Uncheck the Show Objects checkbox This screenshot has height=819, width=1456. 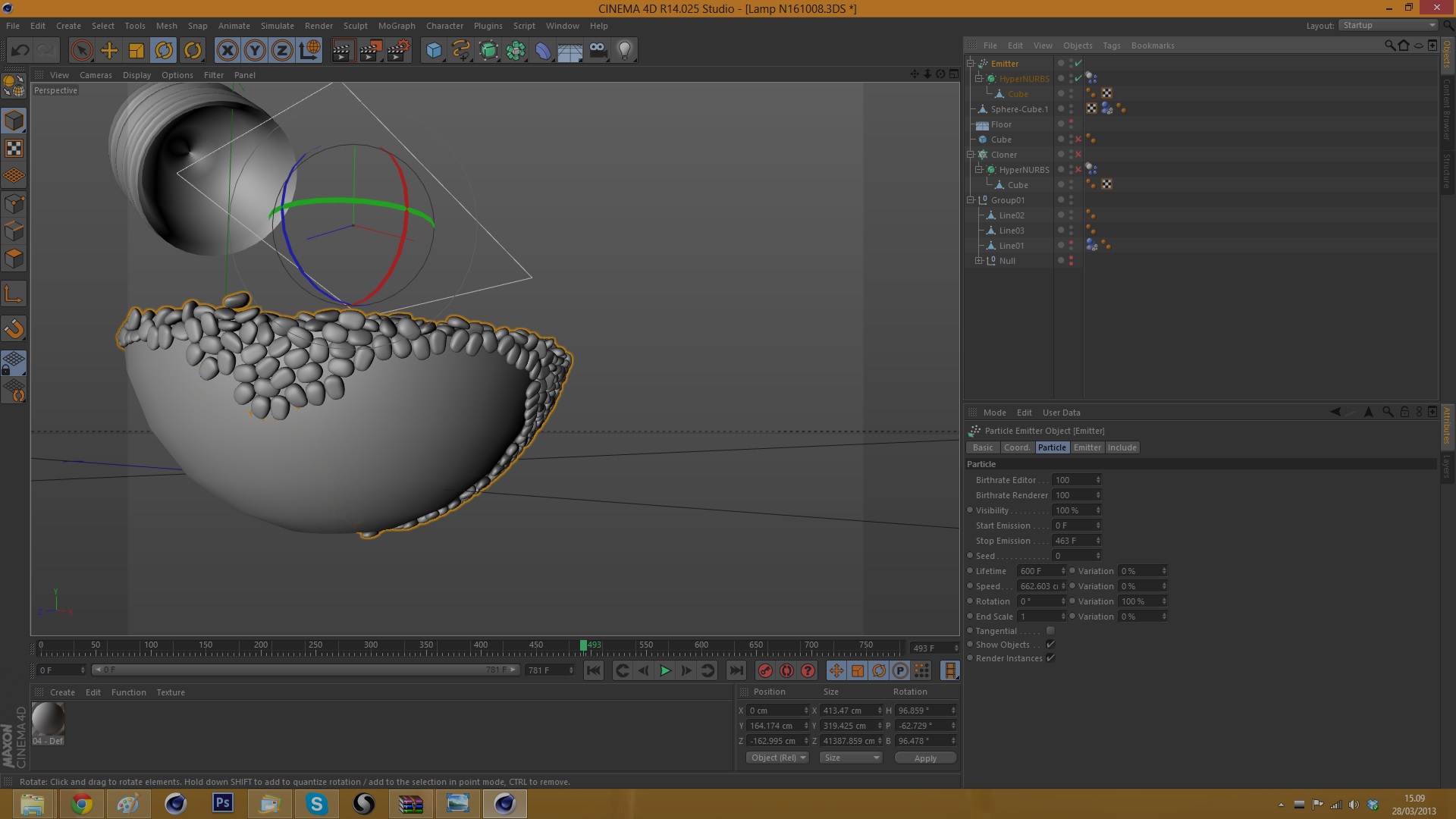[x=1050, y=645]
